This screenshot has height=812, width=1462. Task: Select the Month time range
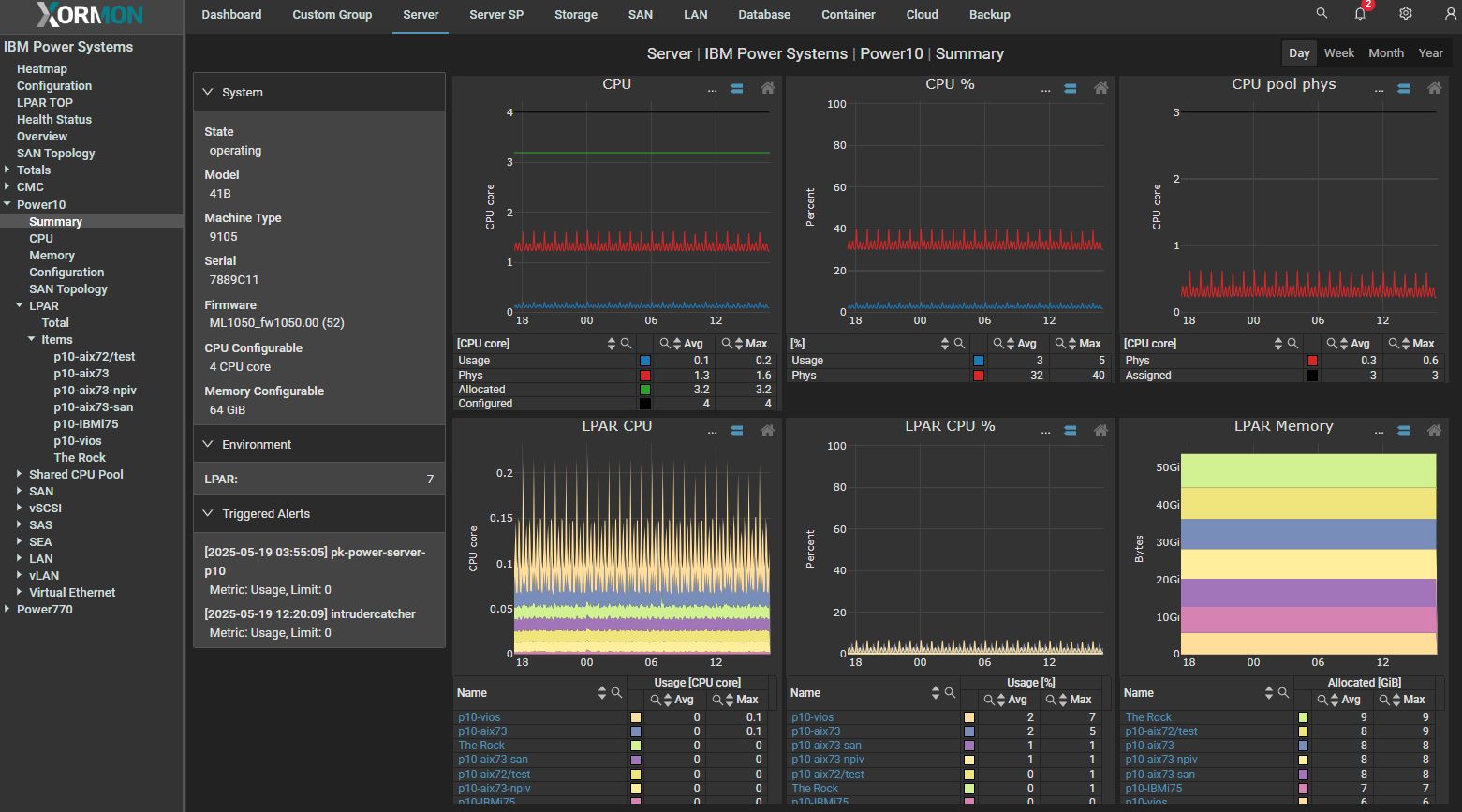(1386, 53)
